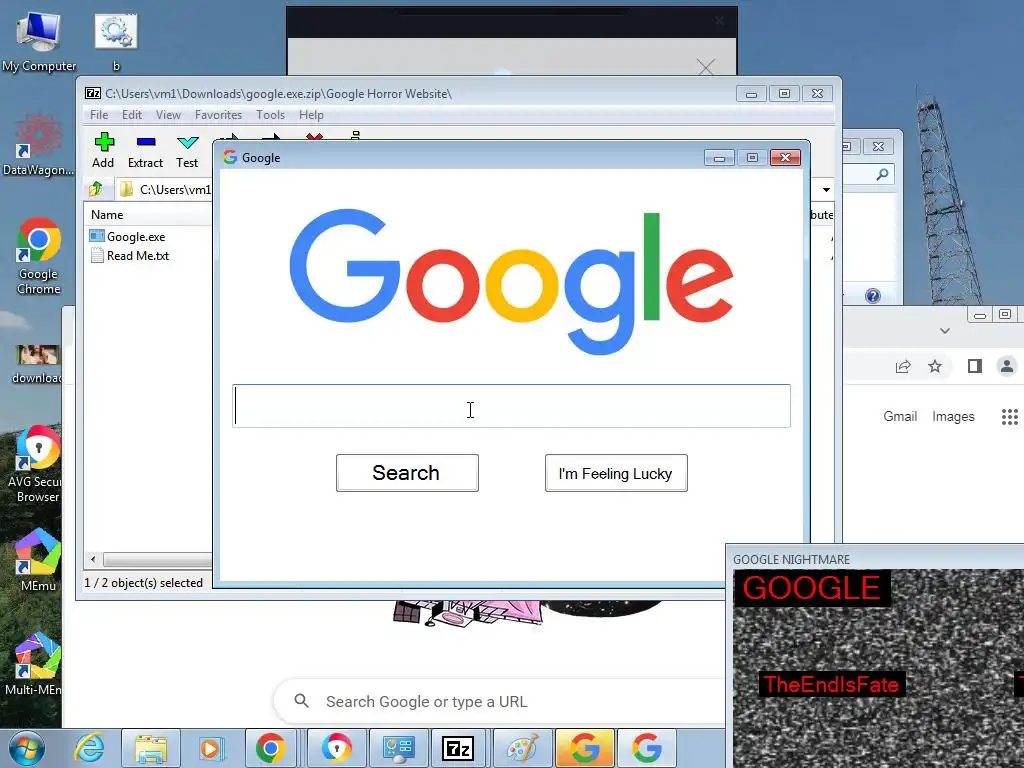This screenshot has width=1024, height=768.
Task: Go up one folder level in 7-Zip
Action: [96, 189]
